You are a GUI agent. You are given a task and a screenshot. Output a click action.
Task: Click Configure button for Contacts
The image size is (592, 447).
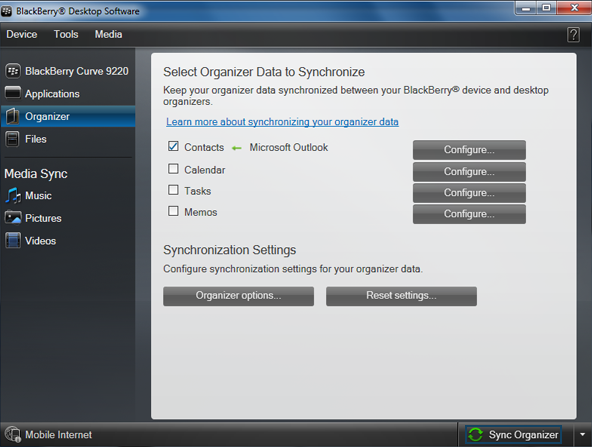tap(469, 150)
